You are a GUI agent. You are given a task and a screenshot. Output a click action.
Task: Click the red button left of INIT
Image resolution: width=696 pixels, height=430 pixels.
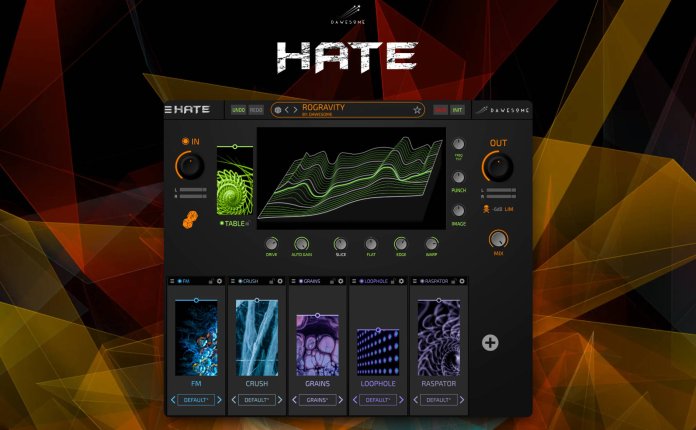point(440,110)
